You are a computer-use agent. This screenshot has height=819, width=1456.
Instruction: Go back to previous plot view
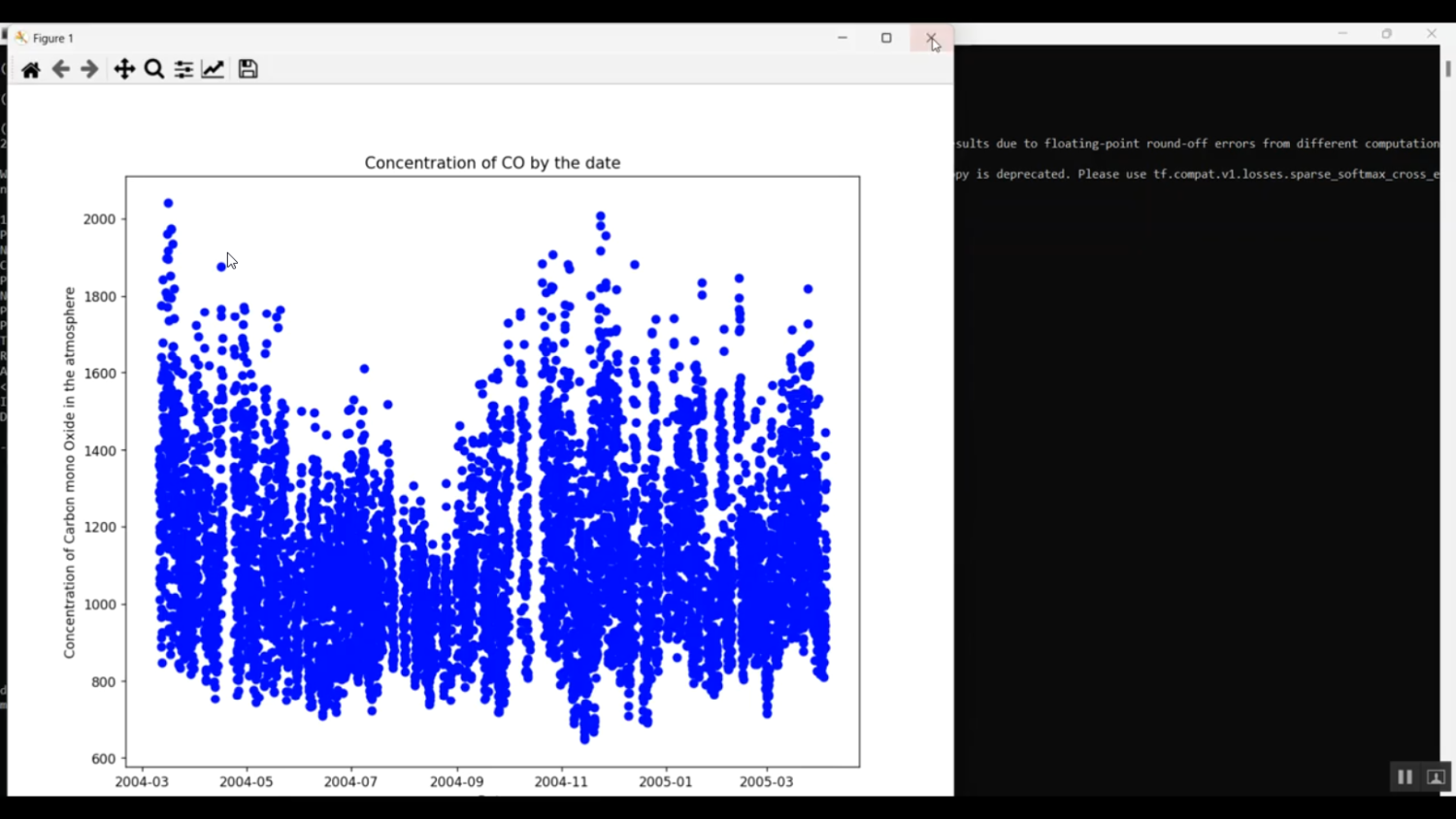pos(60,70)
